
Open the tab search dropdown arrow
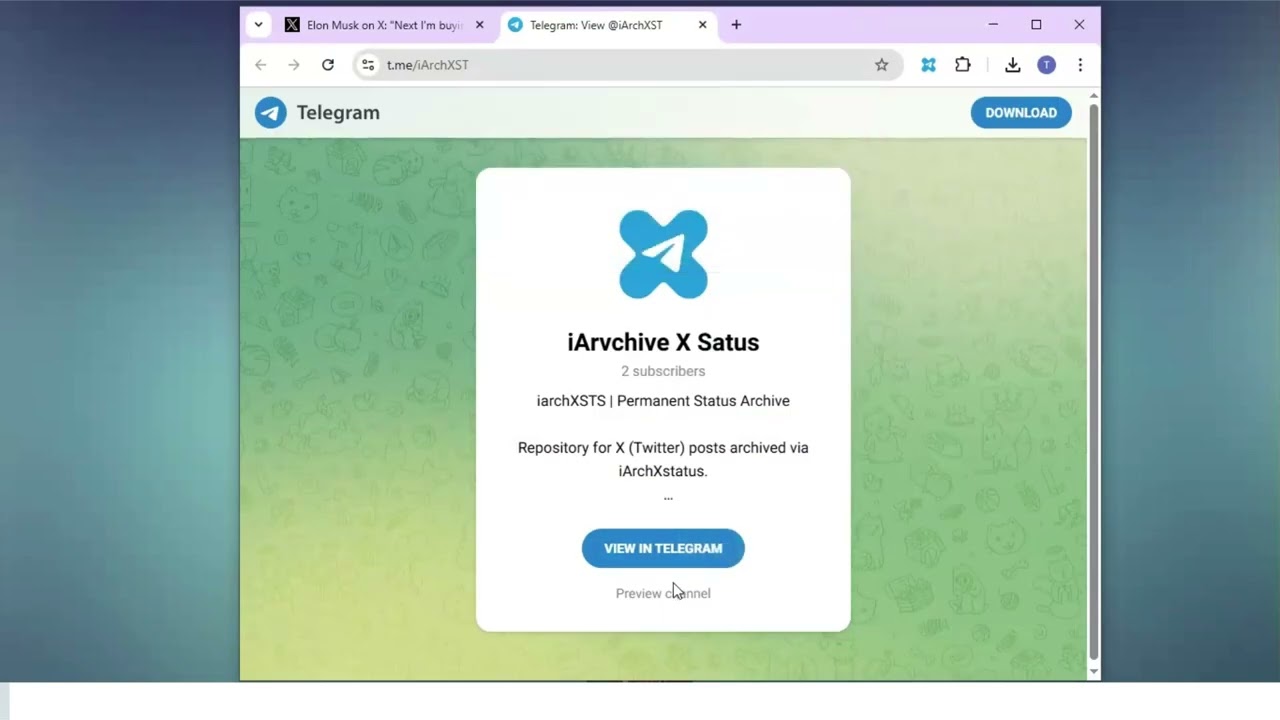point(258,25)
